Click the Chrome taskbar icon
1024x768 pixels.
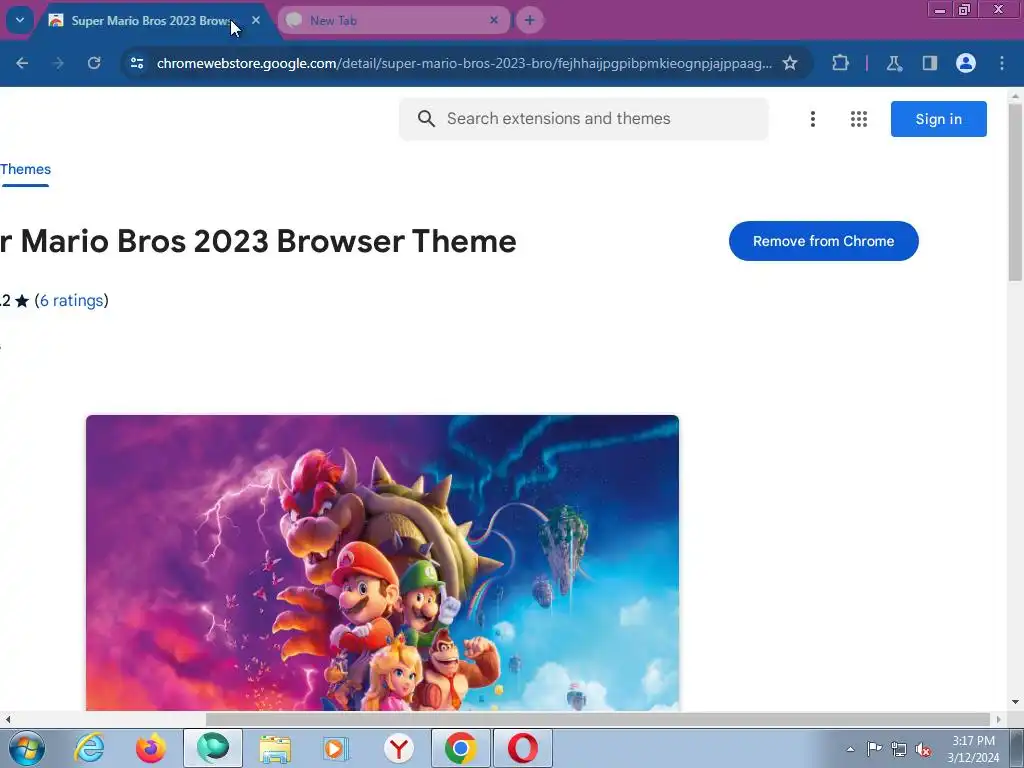tap(461, 748)
